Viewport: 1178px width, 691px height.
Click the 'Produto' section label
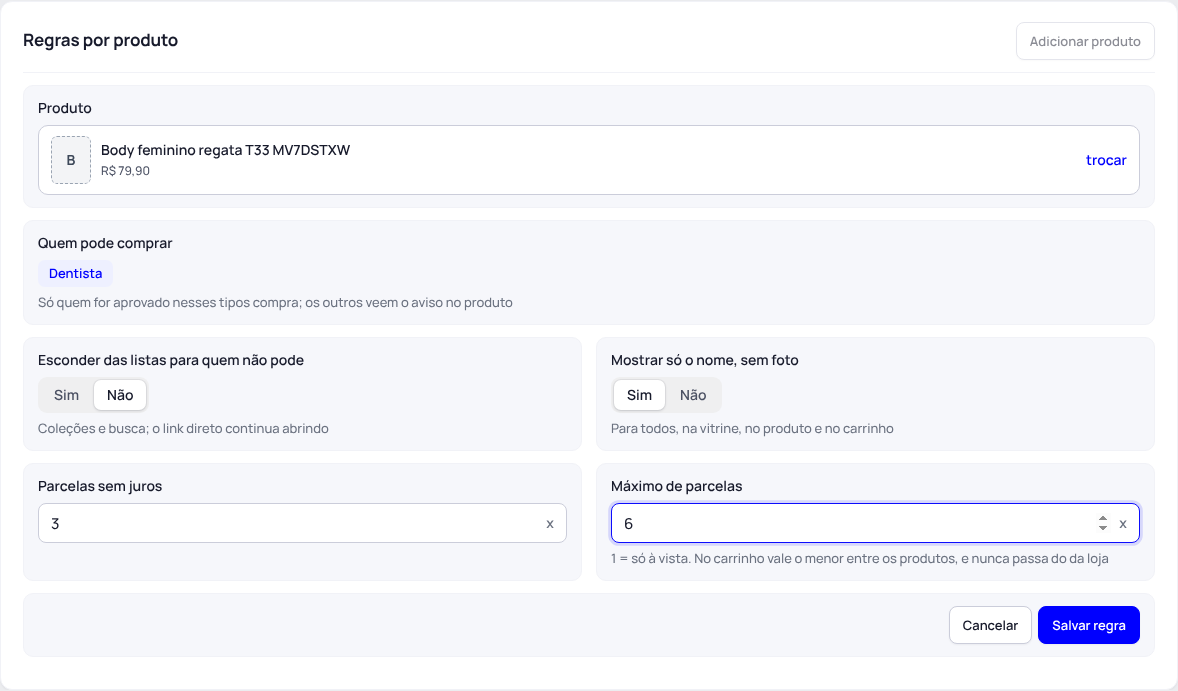(65, 108)
